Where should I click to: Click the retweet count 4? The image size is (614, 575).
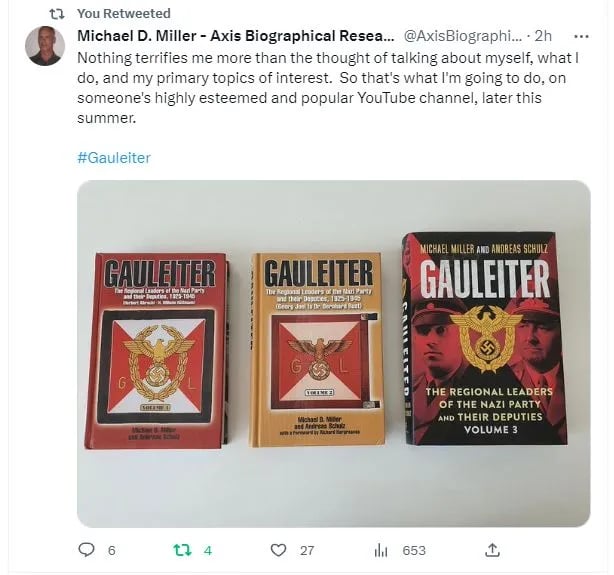pos(208,551)
